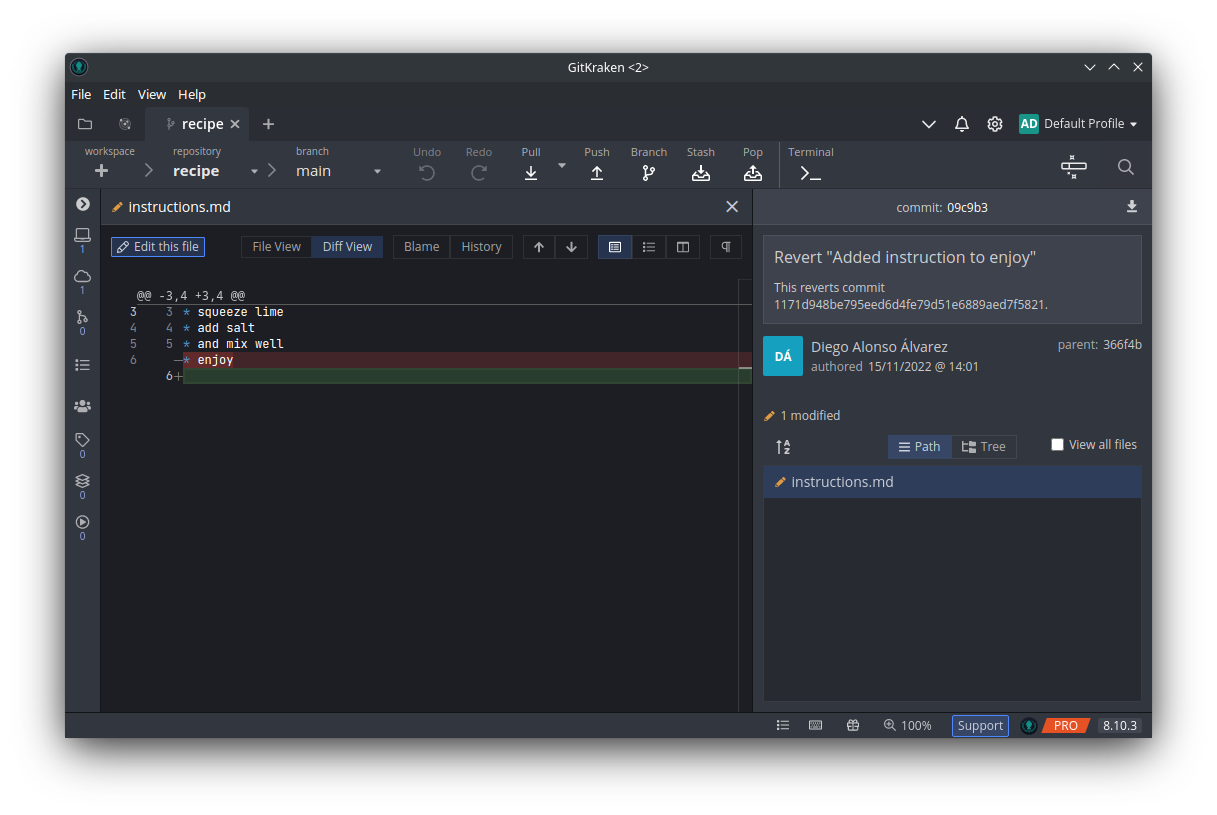Click the Undo toolbar icon
Viewport: 1217px width, 815px height.
pyautogui.click(x=427, y=173)
